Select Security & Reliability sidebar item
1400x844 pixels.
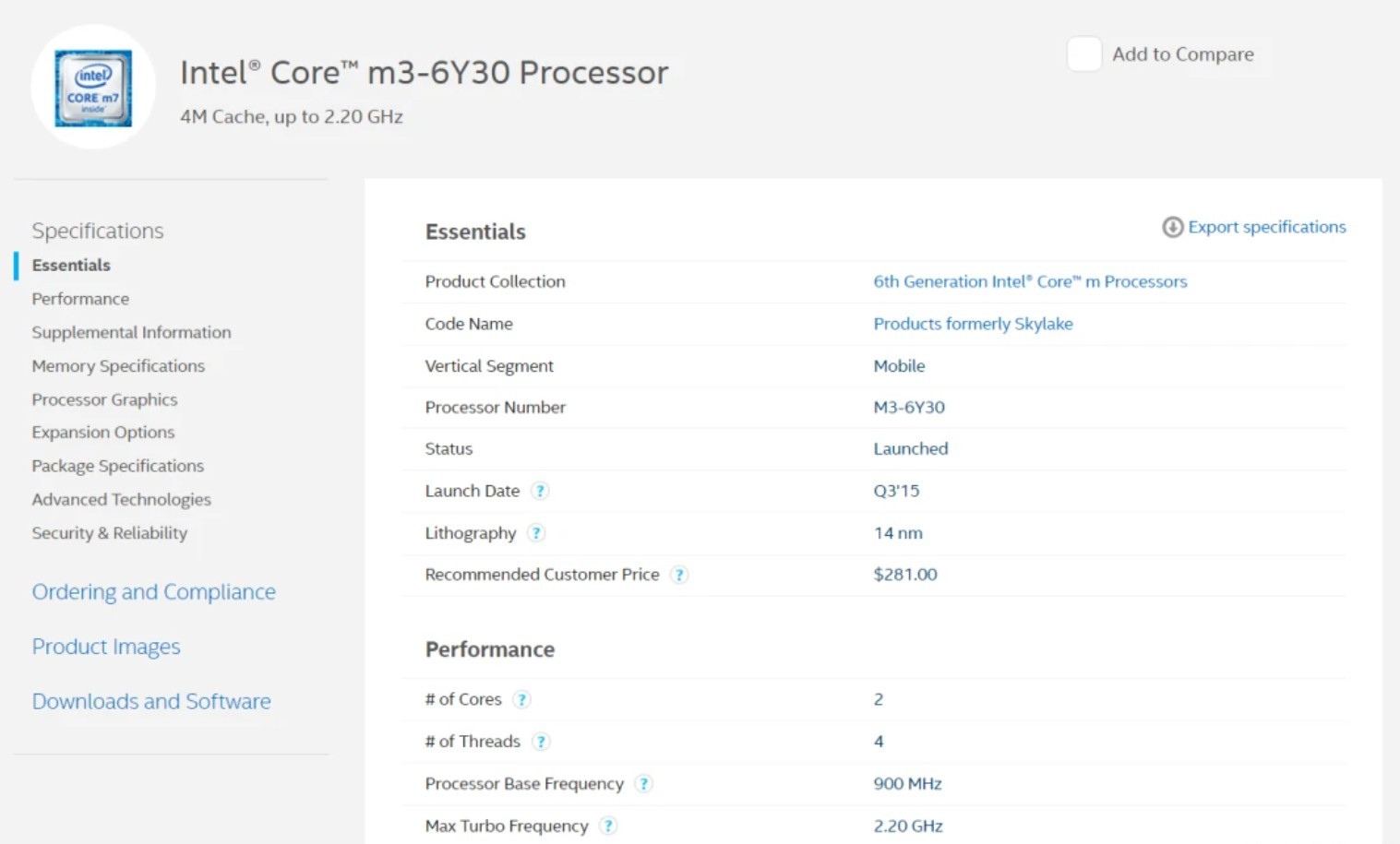click(x=109, y=533)
